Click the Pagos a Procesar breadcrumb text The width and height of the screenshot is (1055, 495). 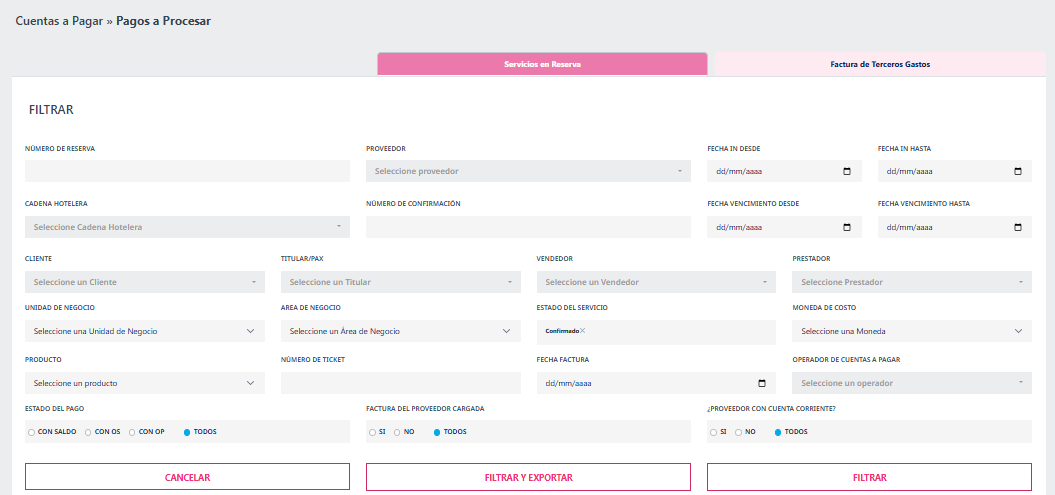(163, 21)
